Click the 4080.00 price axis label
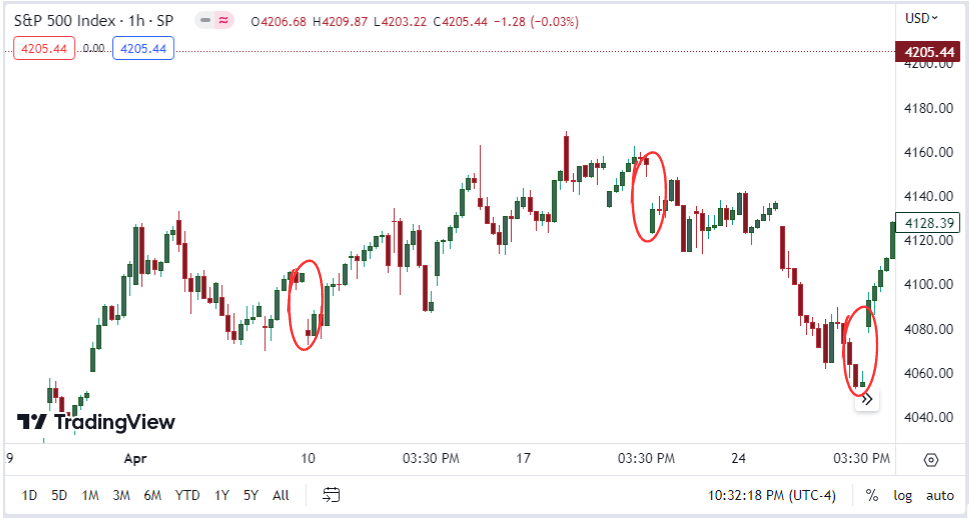 (x=929, y=329)
